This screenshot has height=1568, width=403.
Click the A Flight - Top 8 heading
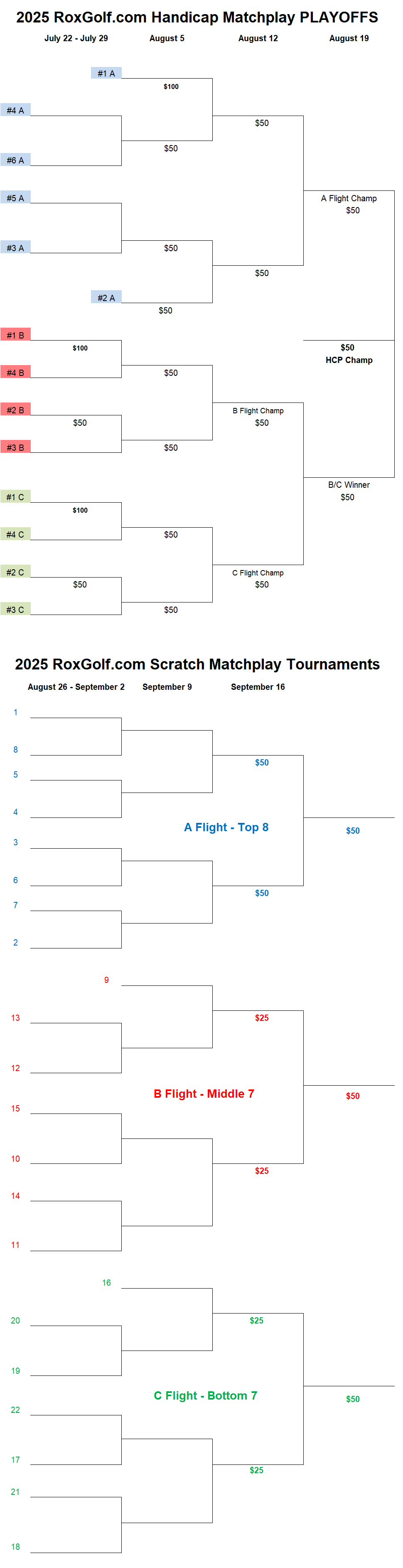coord(226,827)
